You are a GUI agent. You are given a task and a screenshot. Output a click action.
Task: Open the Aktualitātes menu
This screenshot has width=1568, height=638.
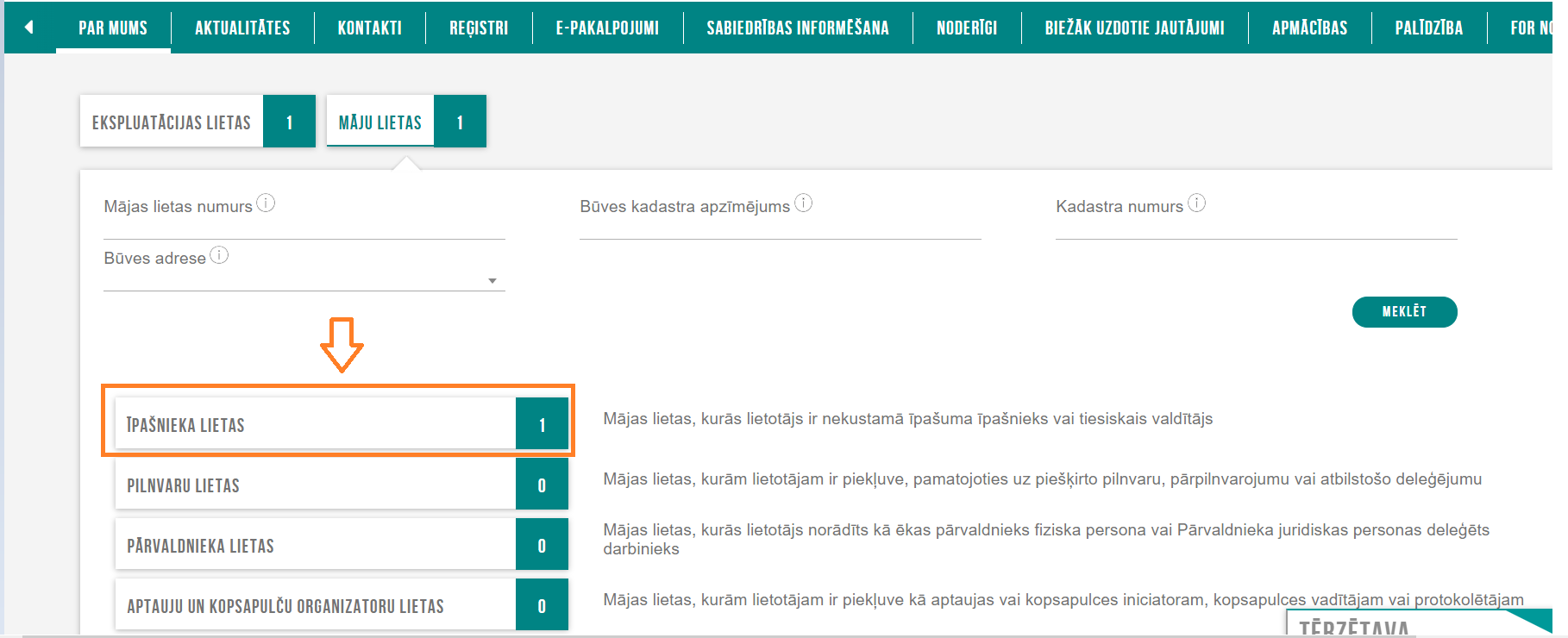tap(242, 28)
